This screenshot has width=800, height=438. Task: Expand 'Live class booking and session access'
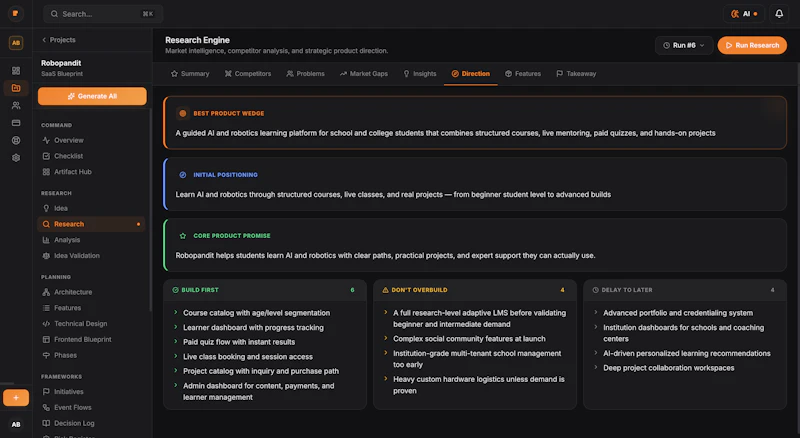pyautogui.click(x=176, y=356)
